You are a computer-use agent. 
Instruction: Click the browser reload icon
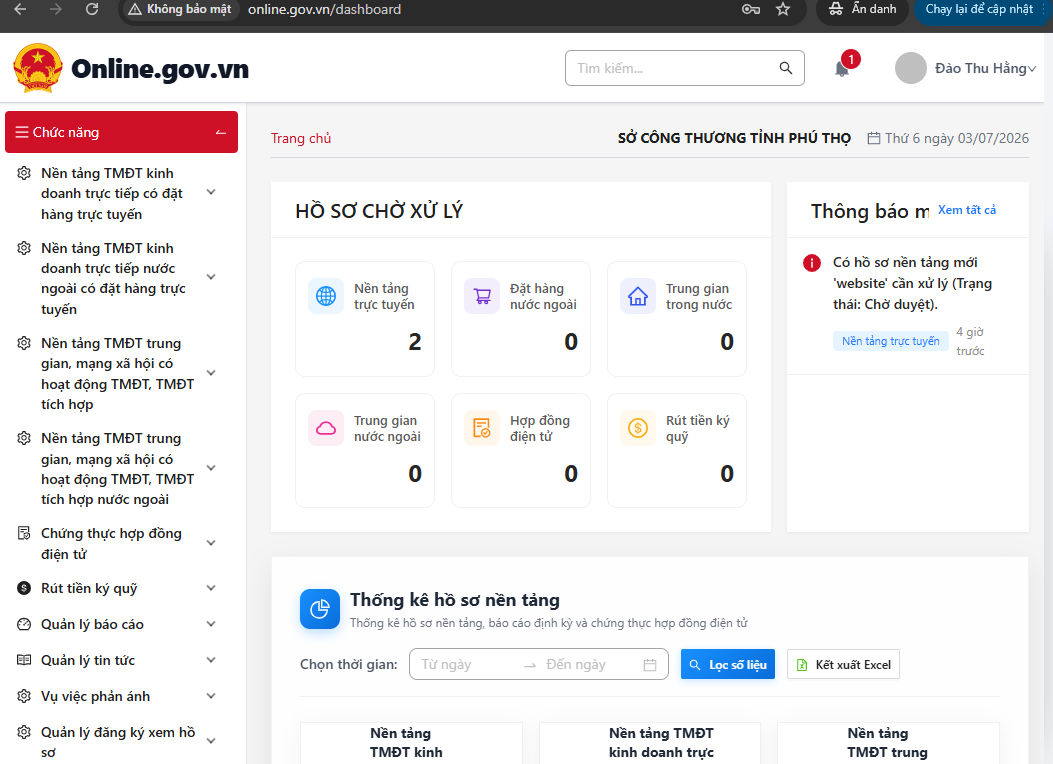[x=92, y=9]
